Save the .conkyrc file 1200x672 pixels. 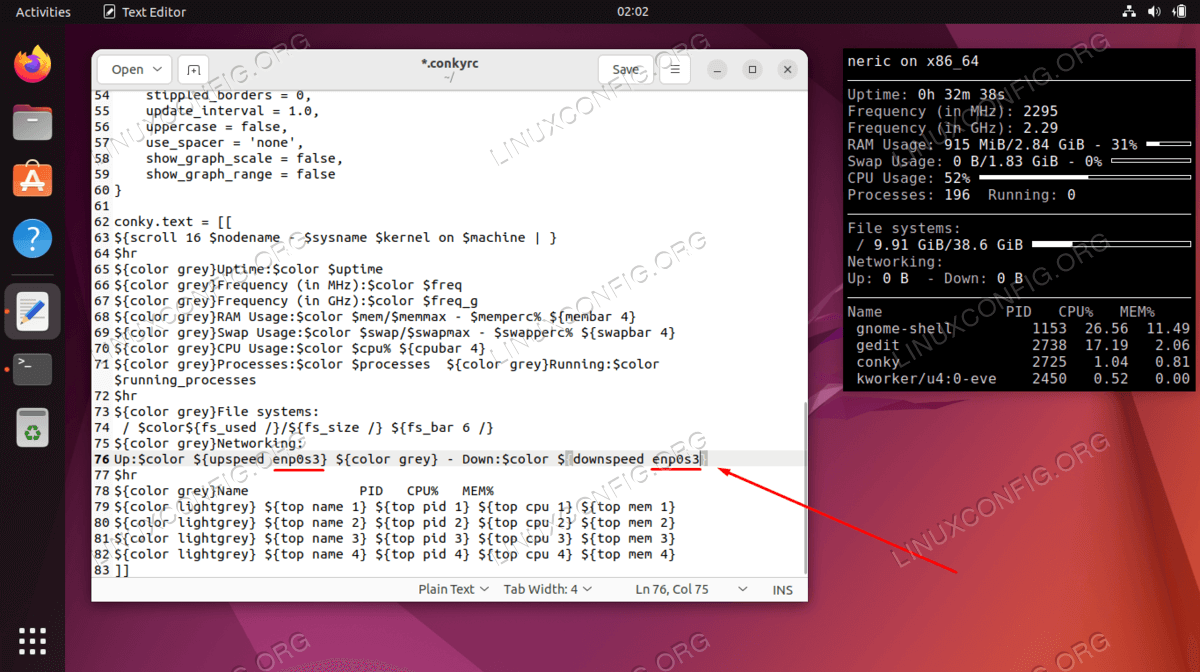pos(626,70)
